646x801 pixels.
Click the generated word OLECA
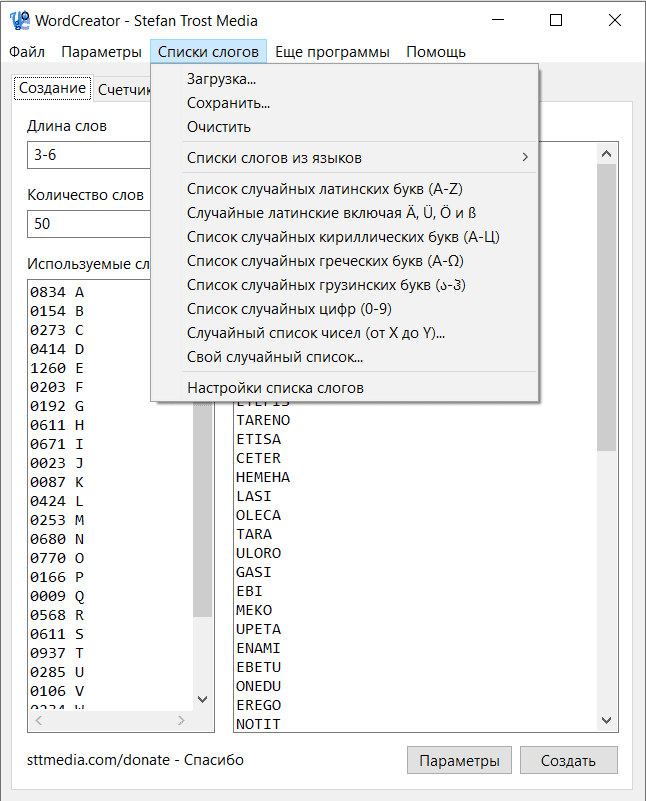click(258, 515)
